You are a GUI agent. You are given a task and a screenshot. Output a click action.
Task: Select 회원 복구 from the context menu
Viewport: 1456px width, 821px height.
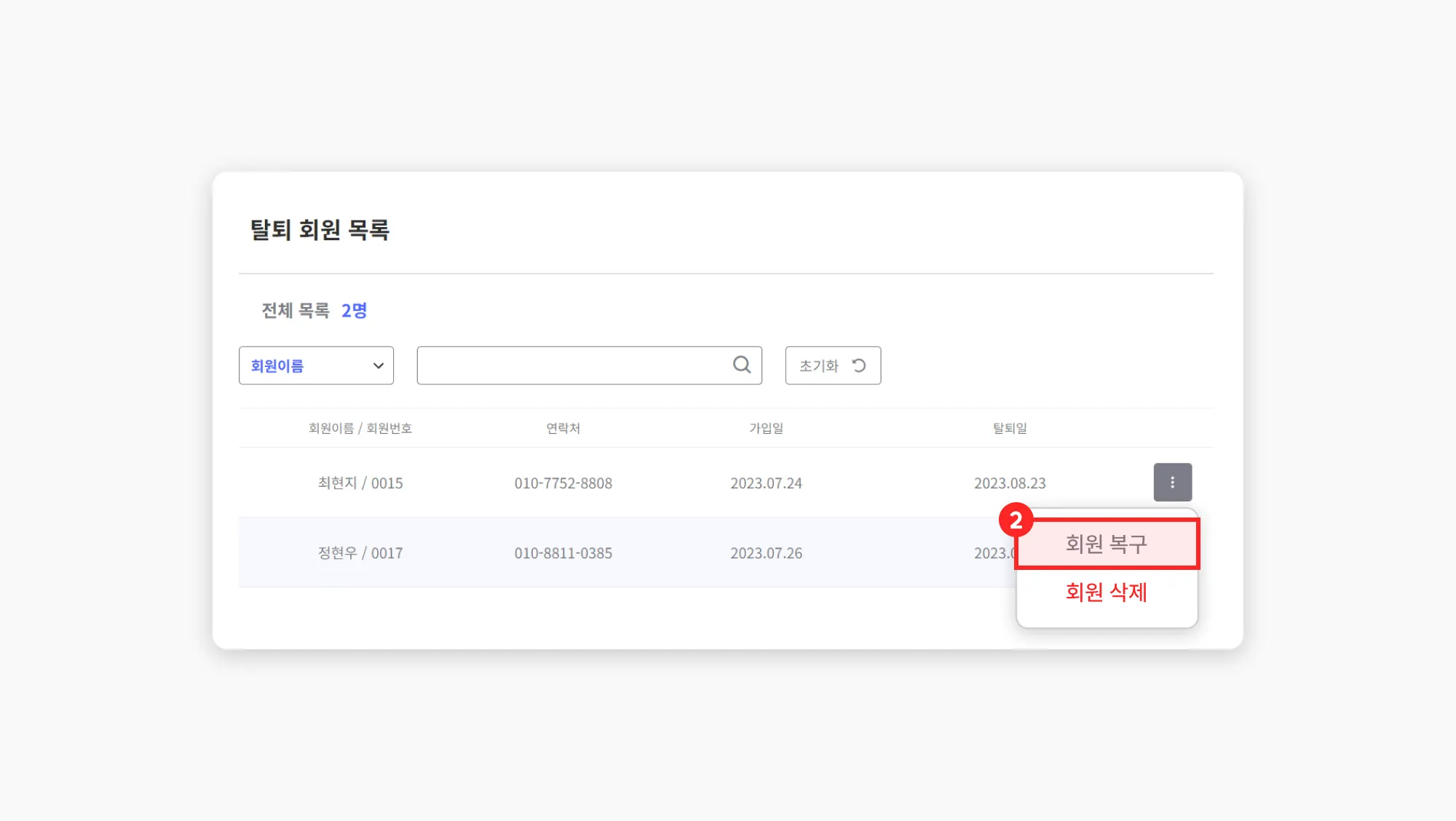click(1106, 544)
